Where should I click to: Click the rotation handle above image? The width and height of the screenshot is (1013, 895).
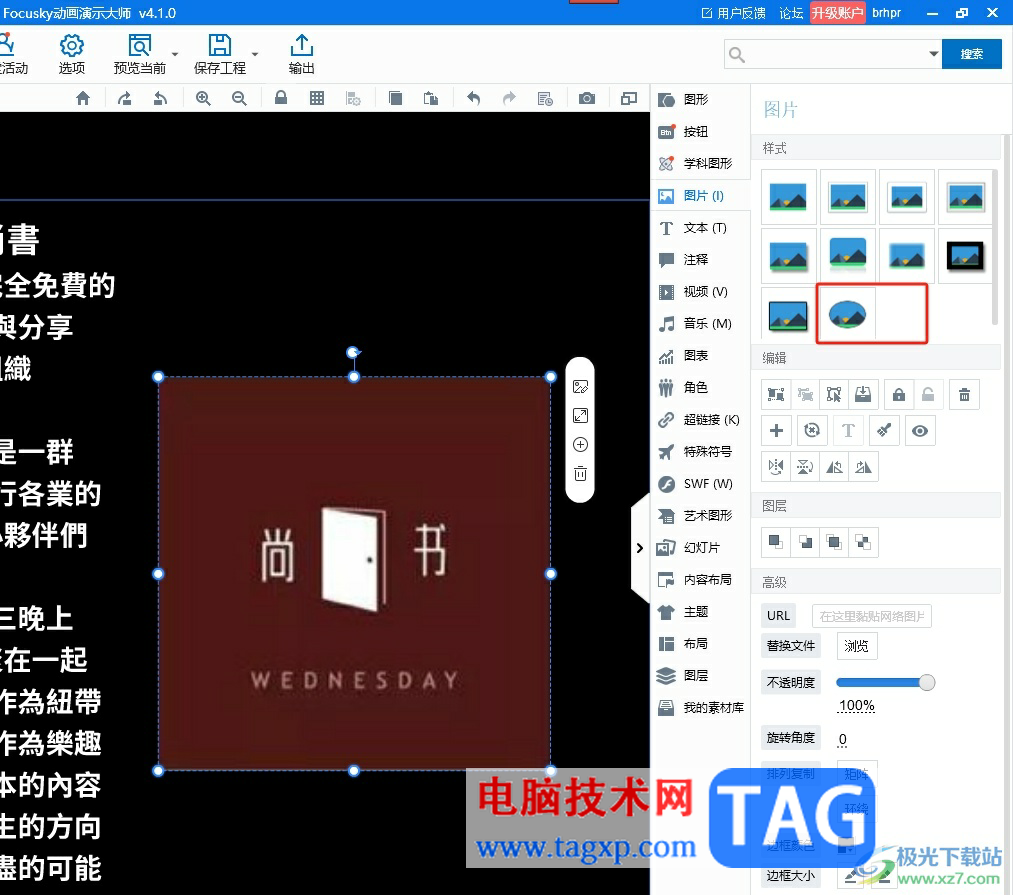tap(353, 352)
